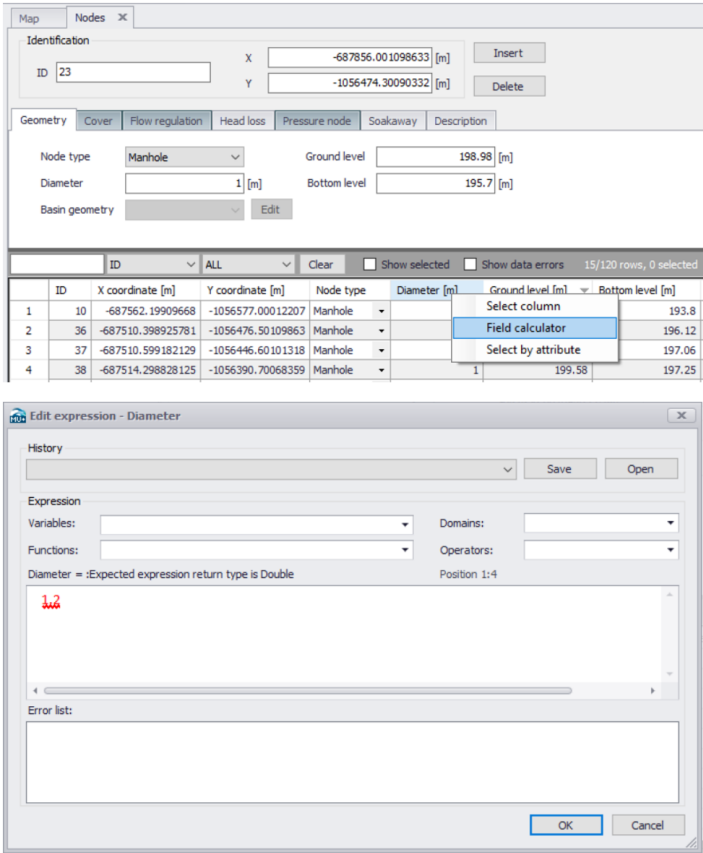Open the Soakaway tab
Screen dimensions: 703x853
pyautogui.click(x=393, y=121)
